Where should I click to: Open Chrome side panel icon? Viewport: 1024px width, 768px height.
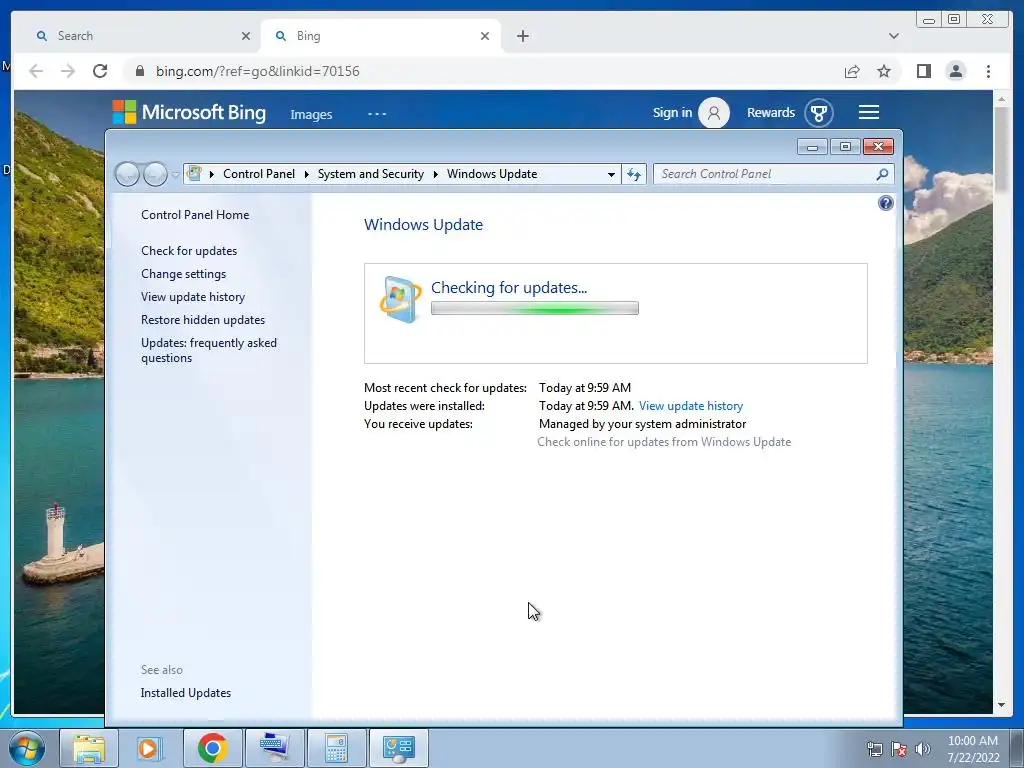(x=923, y=71)
